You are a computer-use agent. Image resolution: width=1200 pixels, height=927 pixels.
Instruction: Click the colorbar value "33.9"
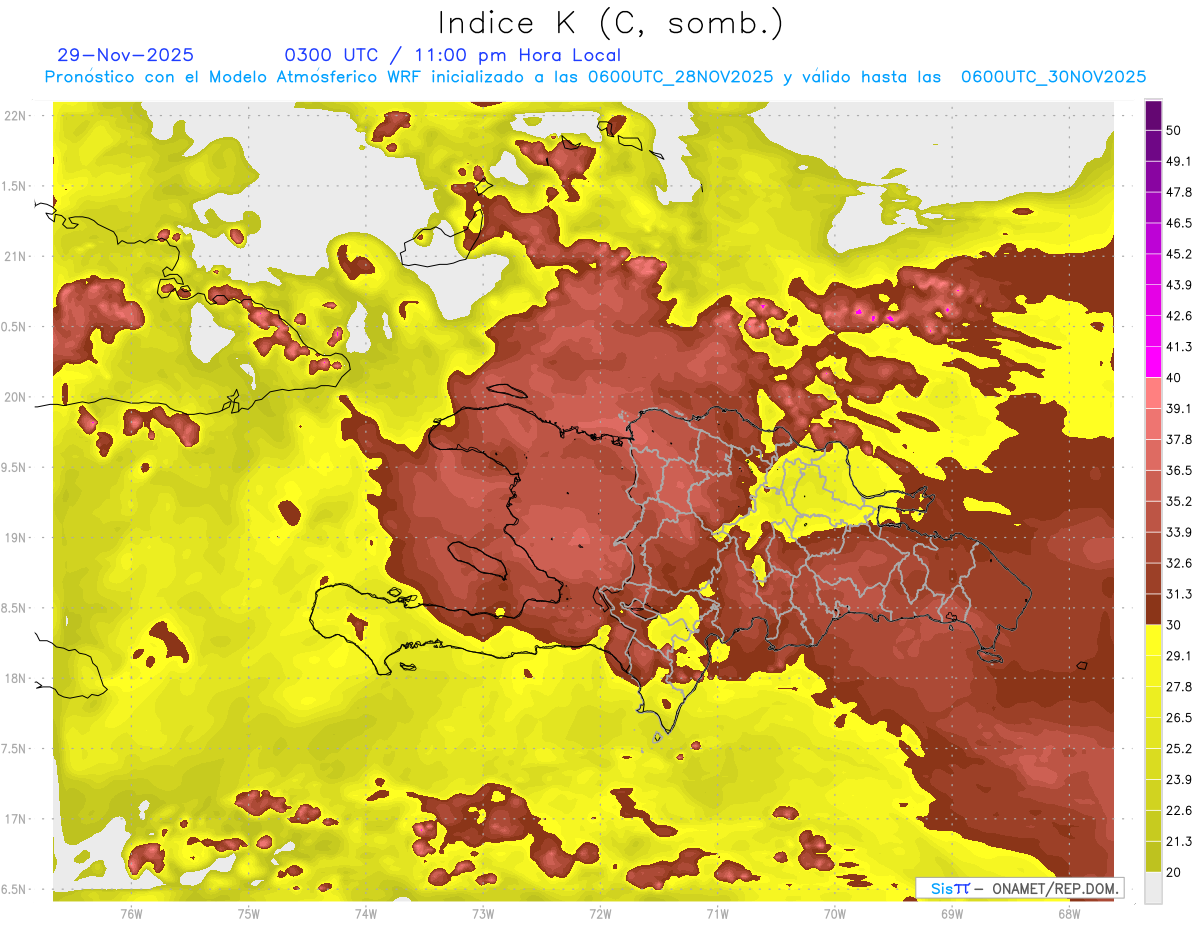(x=1178, y=532)
